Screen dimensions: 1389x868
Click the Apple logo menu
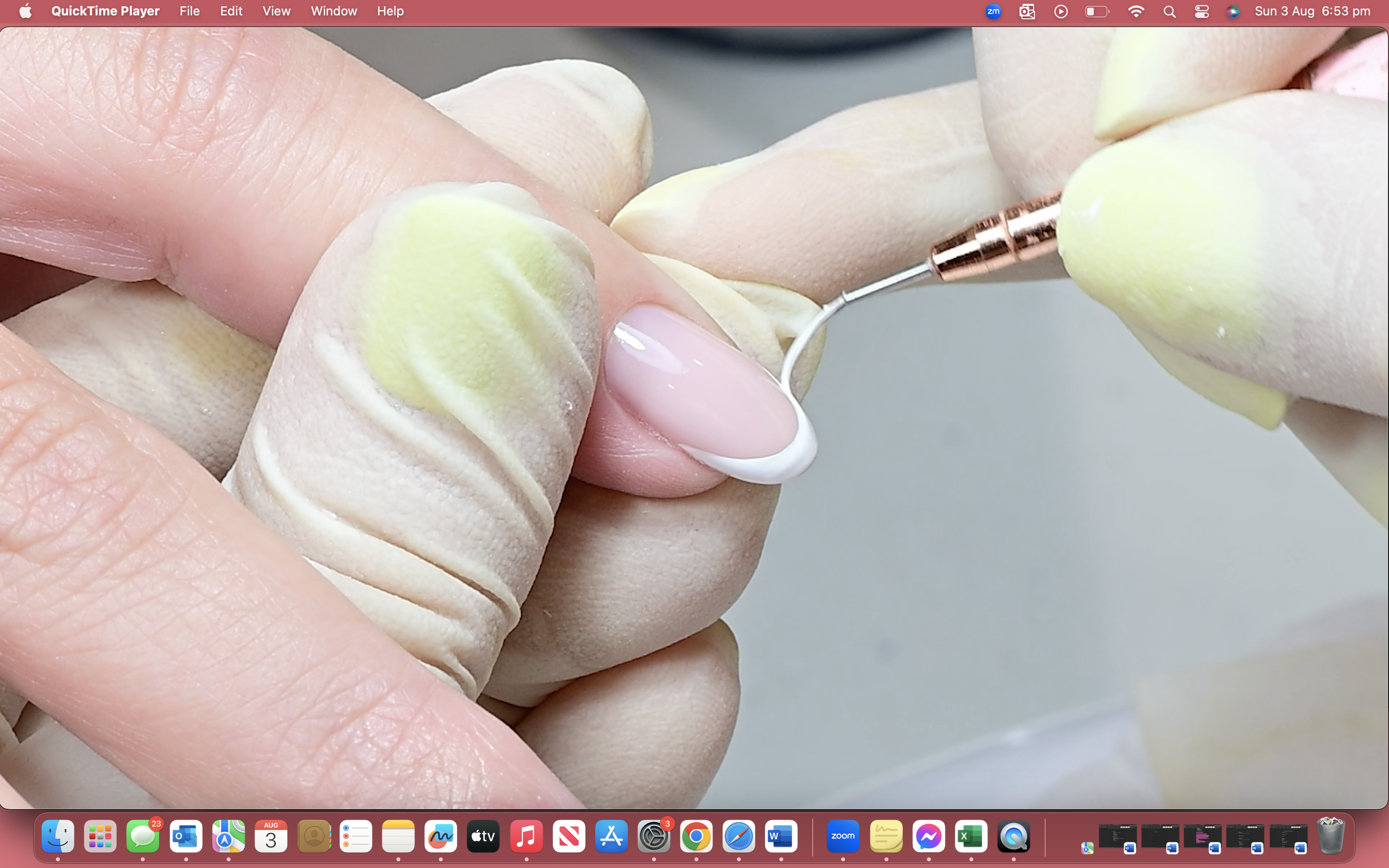(25, 11)
